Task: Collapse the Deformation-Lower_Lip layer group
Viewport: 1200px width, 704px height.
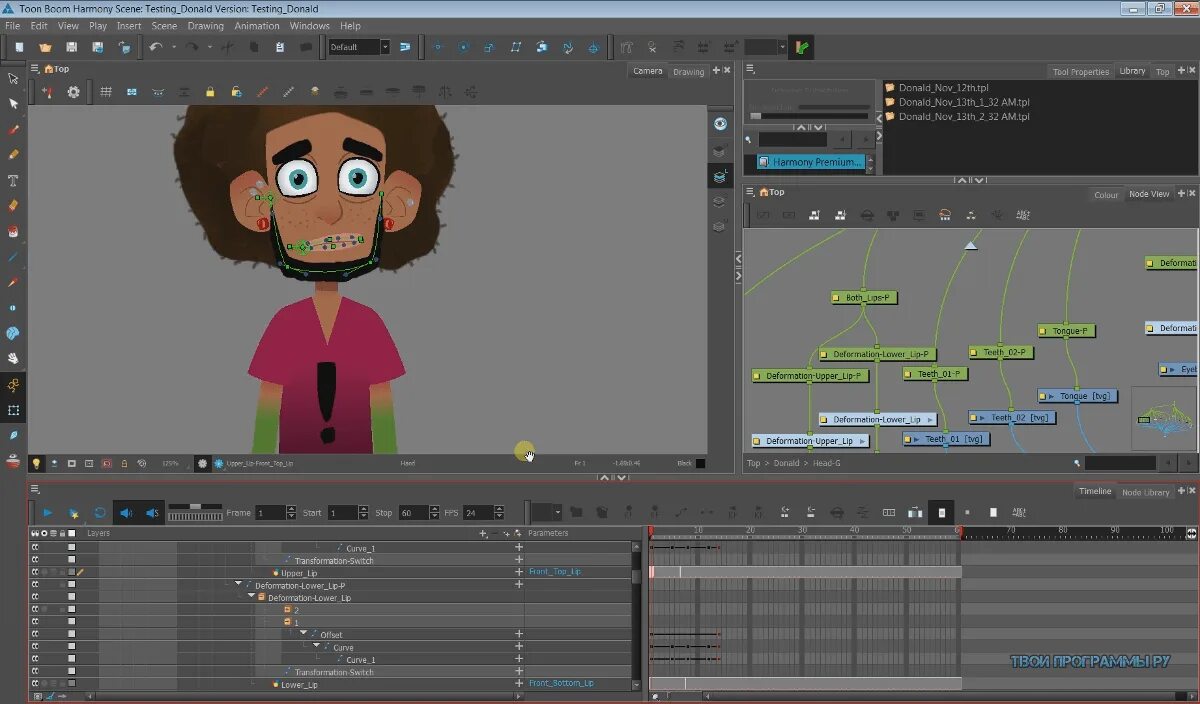Action: click(252, 597)
